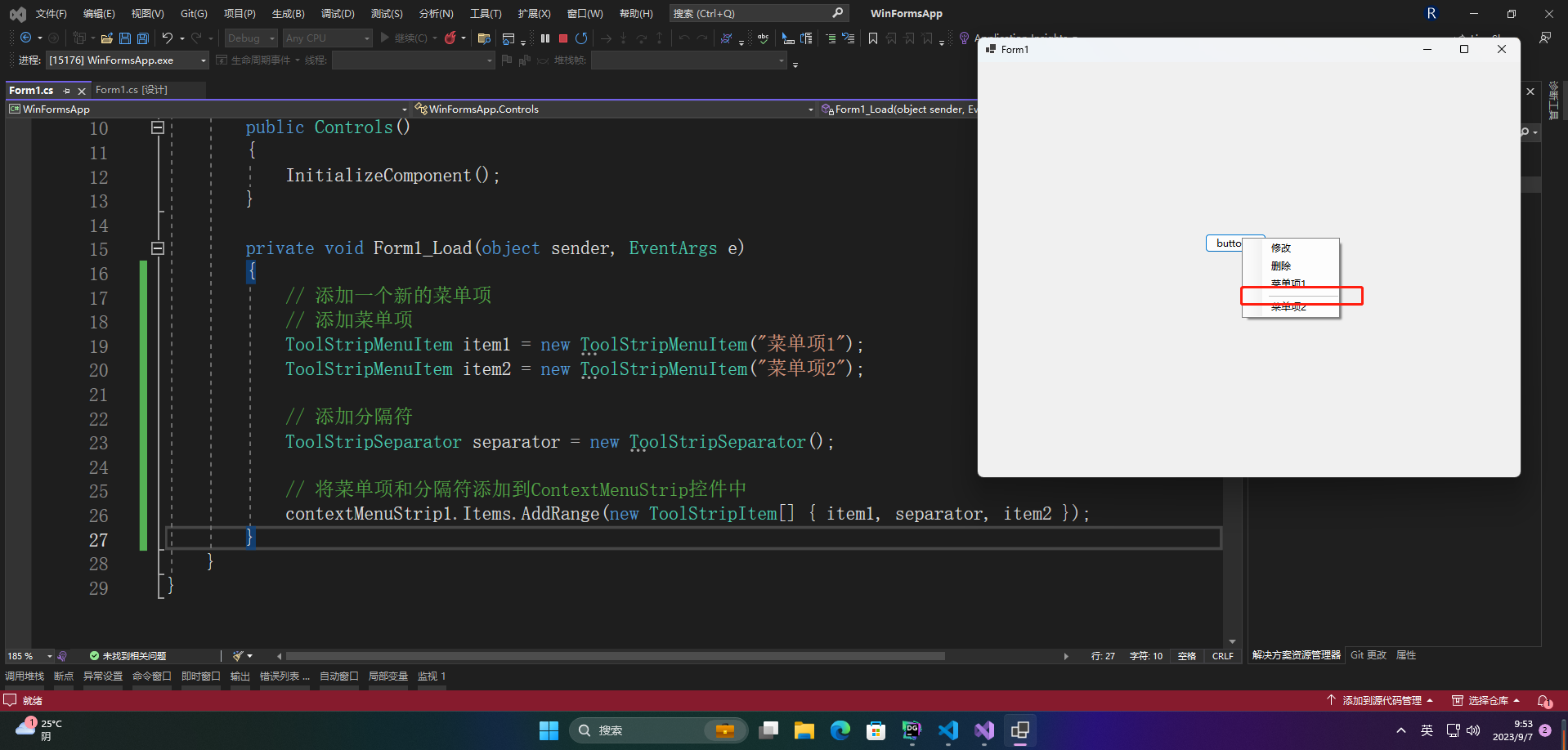1568x750 pixels.
Task: Switch to the Git 更改 tab
Action: coord(1369,655)
